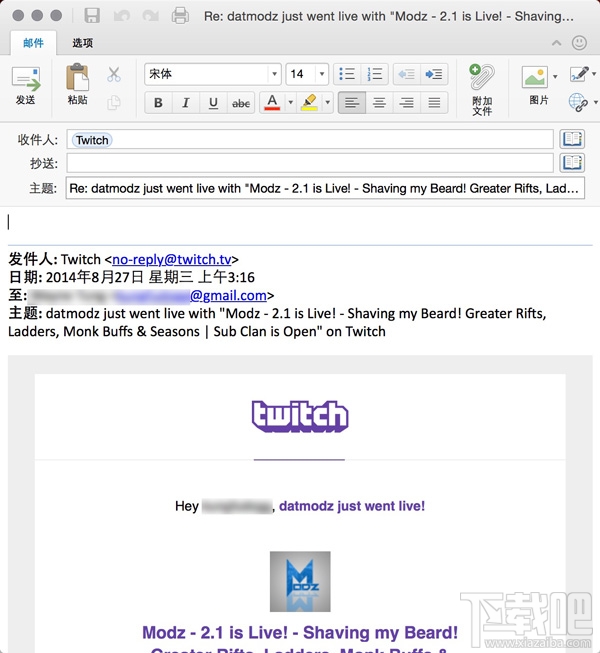Center the text

point(379,102)
